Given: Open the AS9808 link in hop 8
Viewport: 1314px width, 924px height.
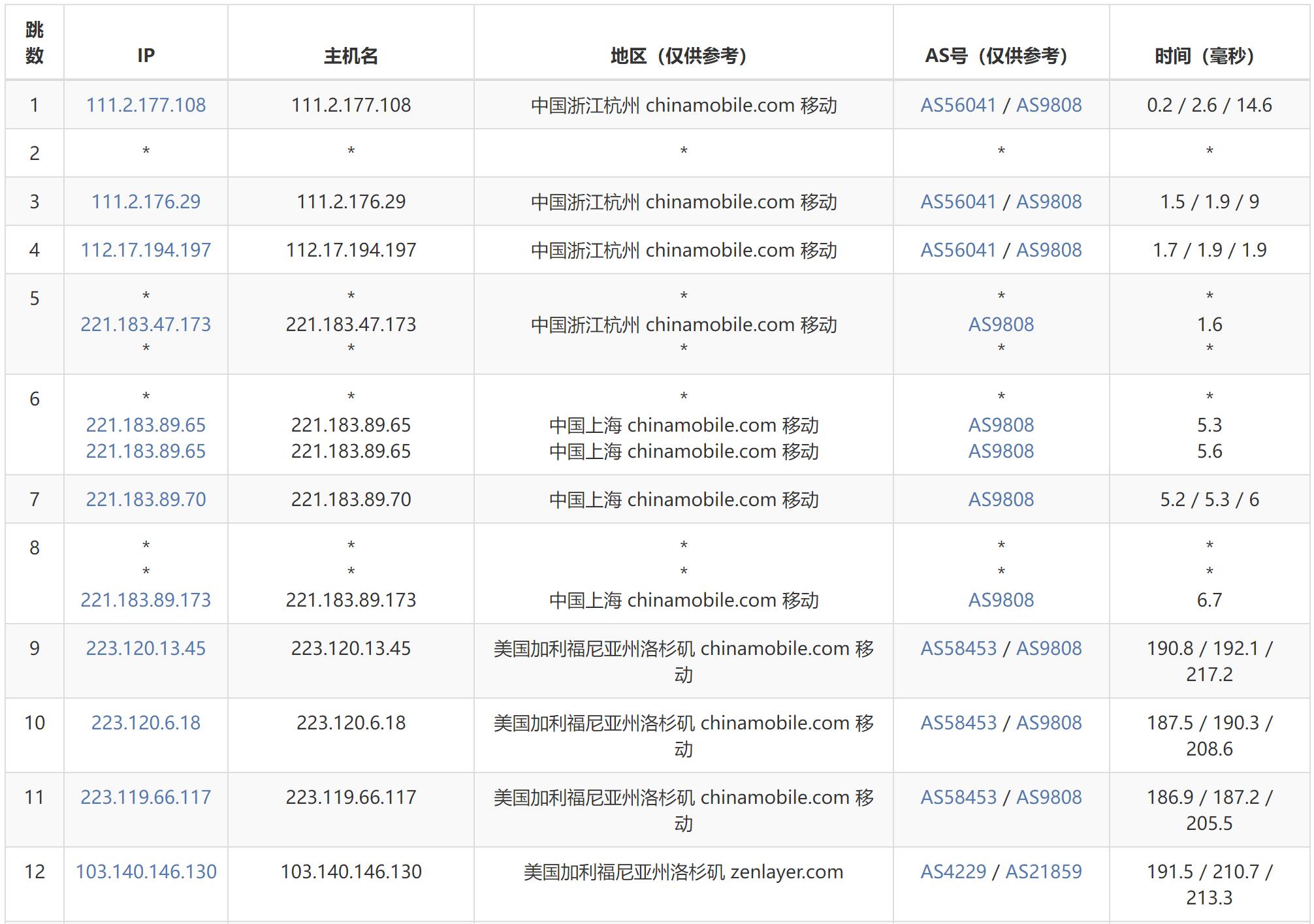Looking at the screenshot, I should (1001, 600).
